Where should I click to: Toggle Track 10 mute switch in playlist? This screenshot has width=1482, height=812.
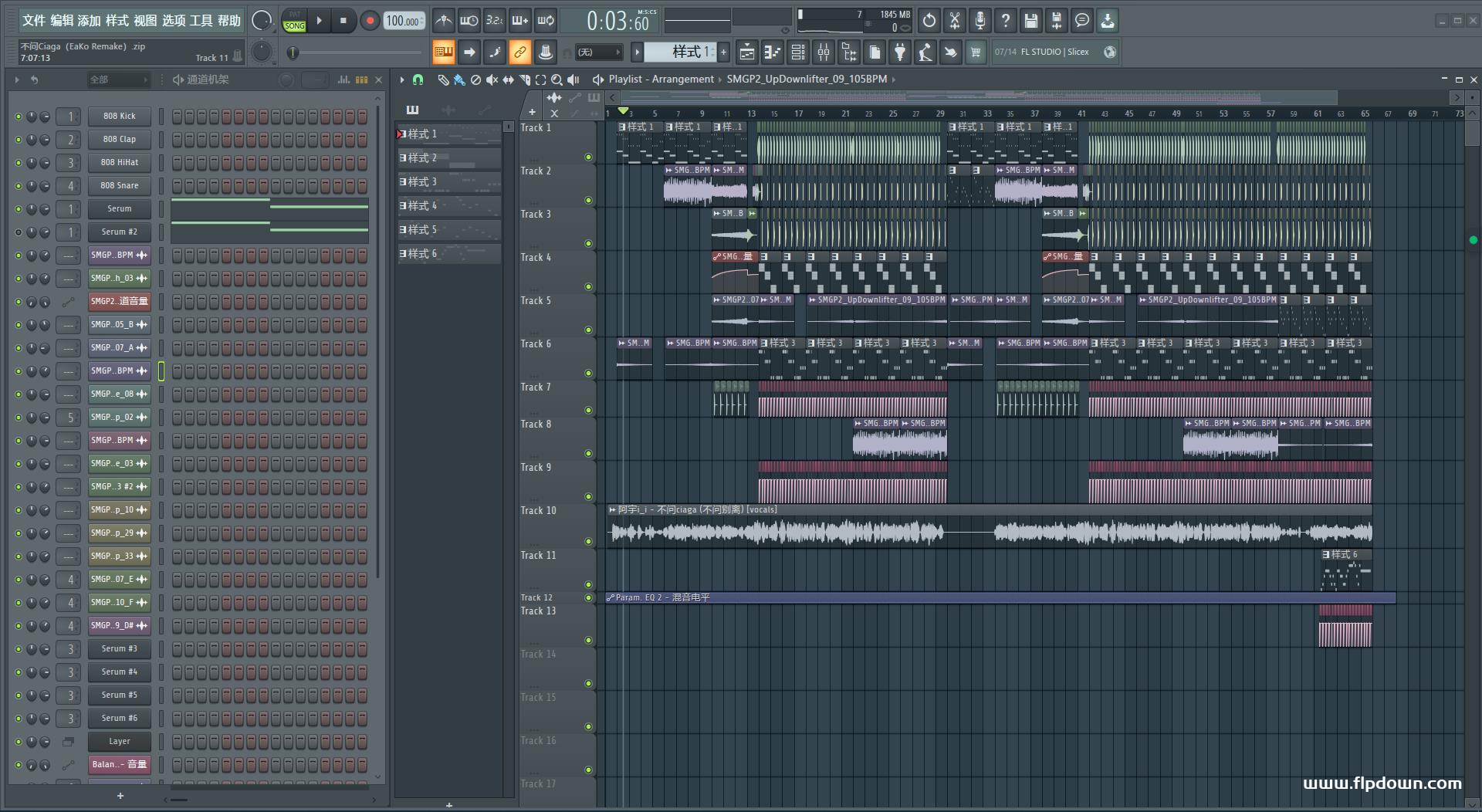(x=588, y=542)
